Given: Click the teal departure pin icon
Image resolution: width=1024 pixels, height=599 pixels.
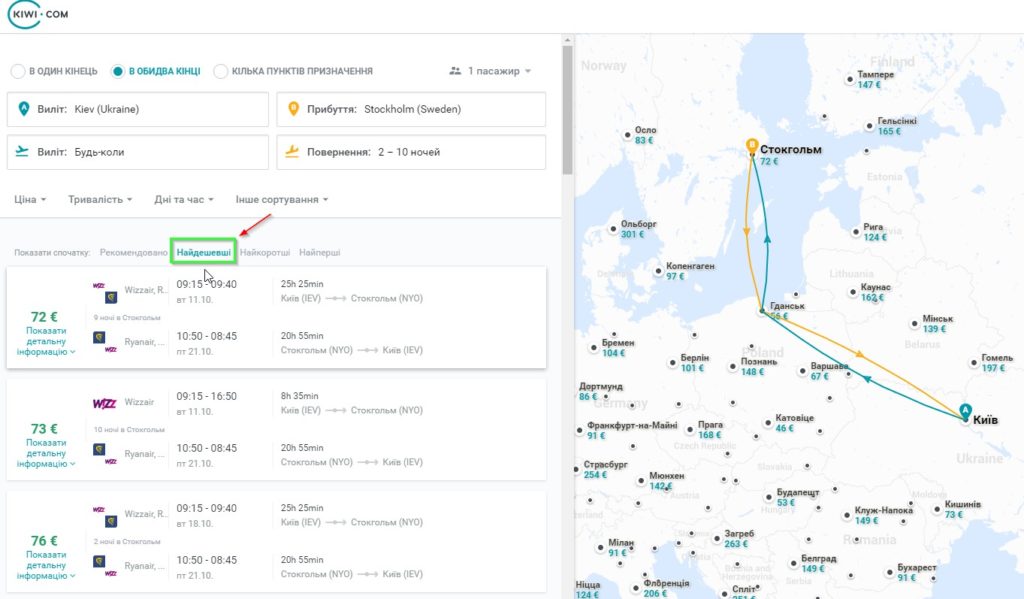Looking at the screenshot, I should (24, 108).
